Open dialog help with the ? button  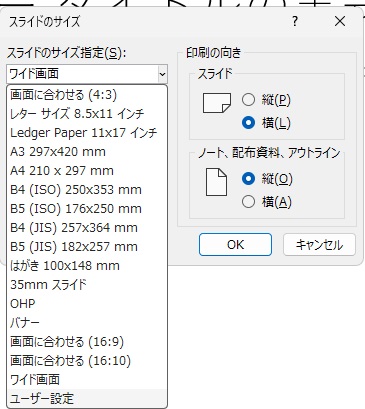[295, 22]
